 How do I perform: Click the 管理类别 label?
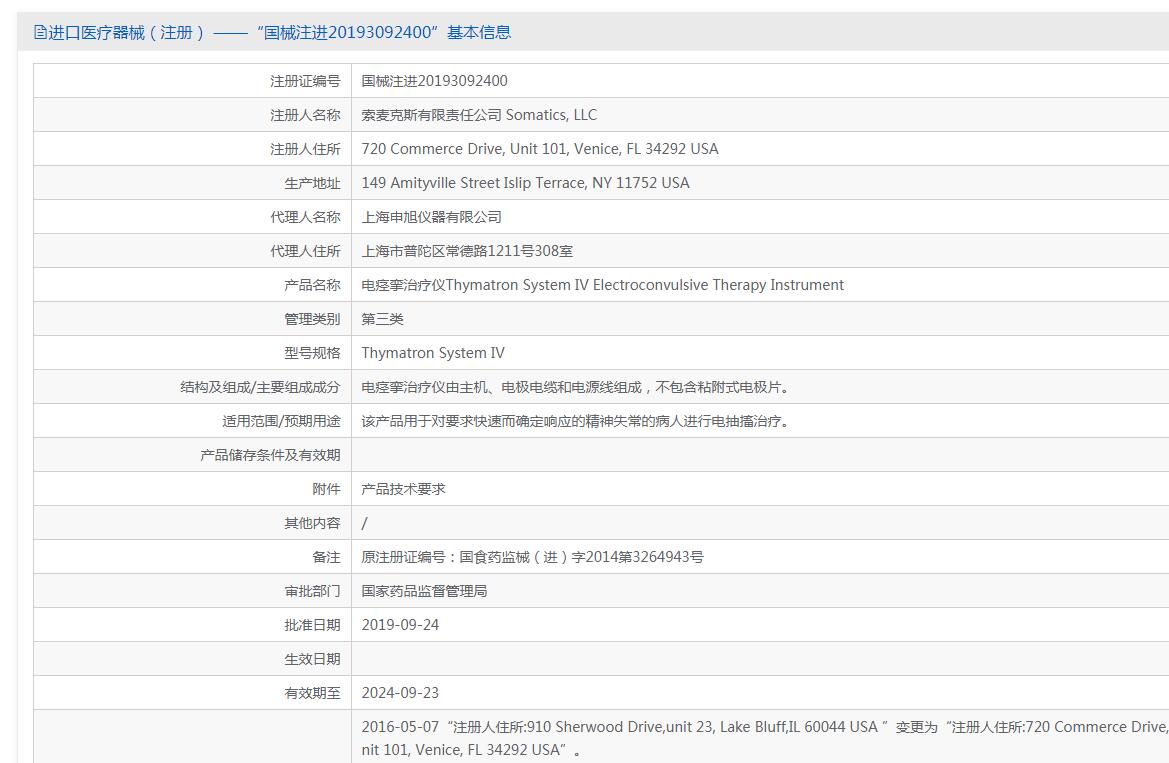[x=312, y=319]
